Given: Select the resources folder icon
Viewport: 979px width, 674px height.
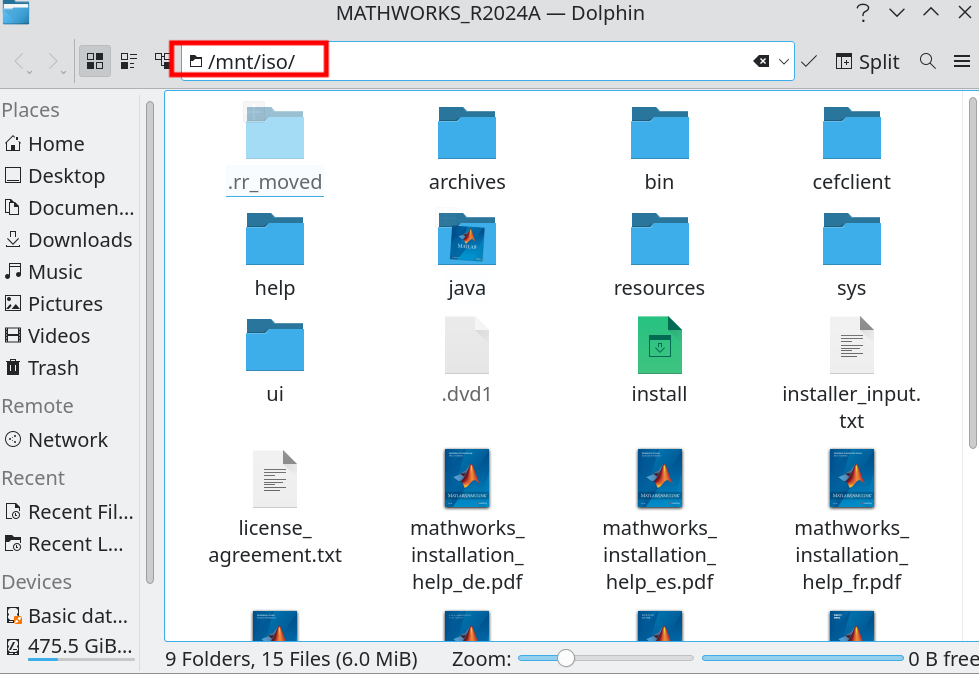Looking at the screenshot, I should pos(659,239).
